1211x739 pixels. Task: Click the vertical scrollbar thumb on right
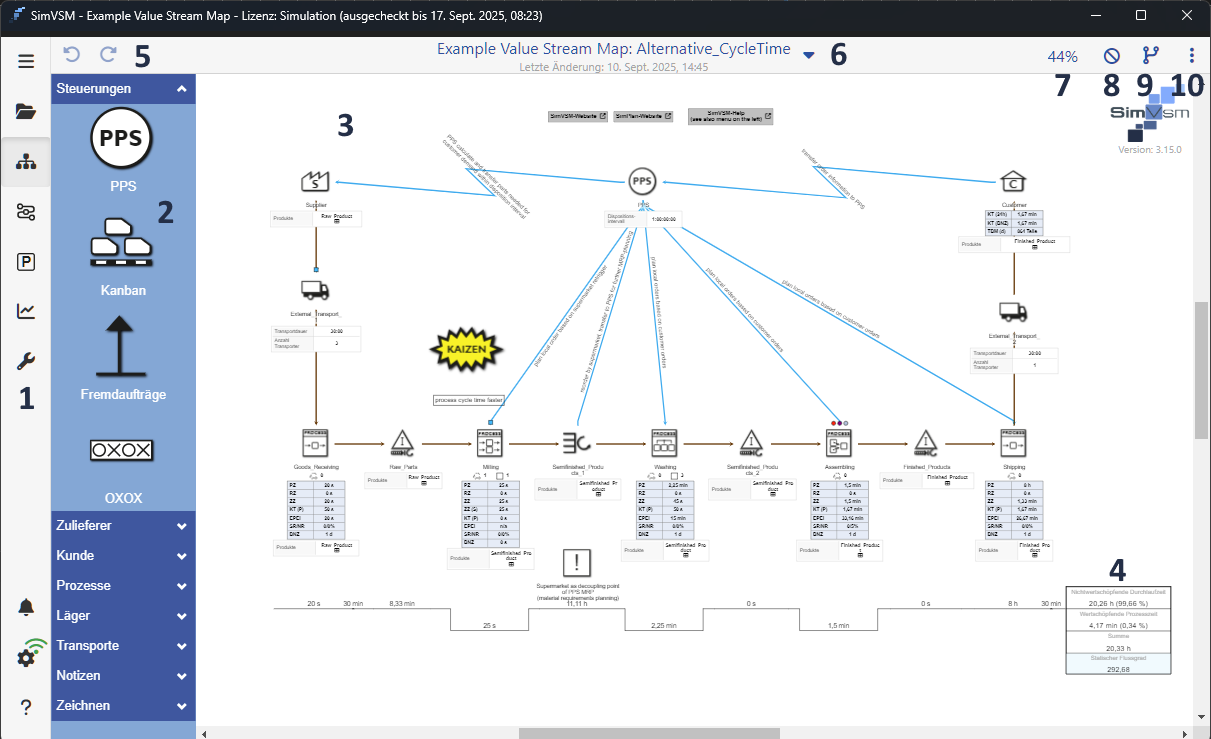tap(1201, 370)
